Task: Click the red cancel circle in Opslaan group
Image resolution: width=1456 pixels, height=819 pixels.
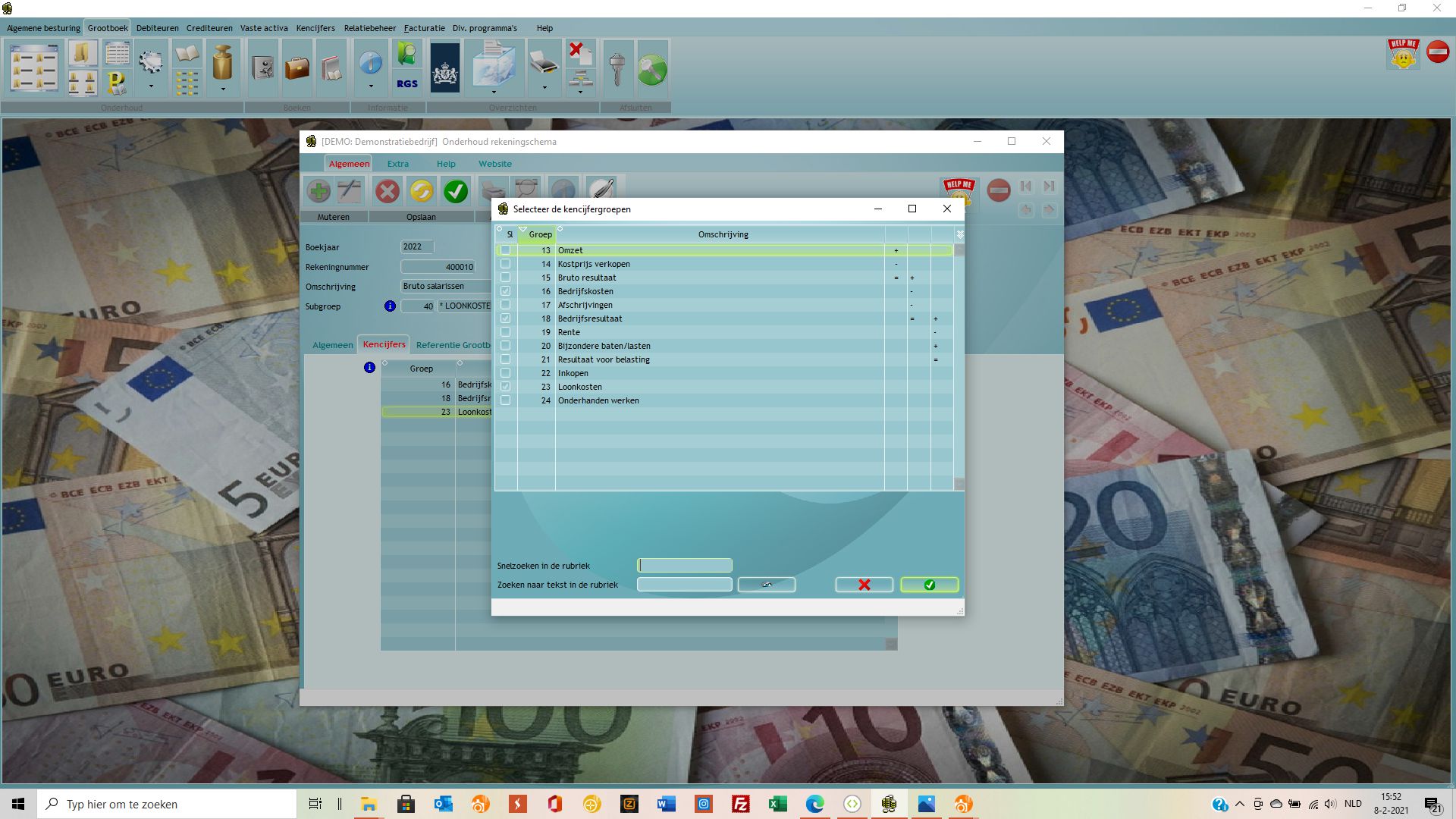Action: tap(388, 191)
